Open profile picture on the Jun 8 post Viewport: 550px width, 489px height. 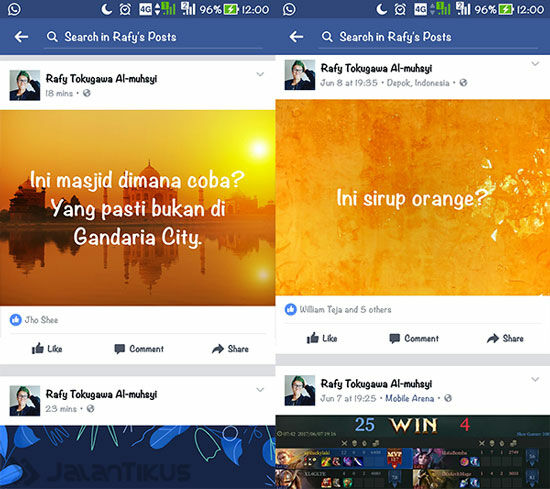(300, 75)
